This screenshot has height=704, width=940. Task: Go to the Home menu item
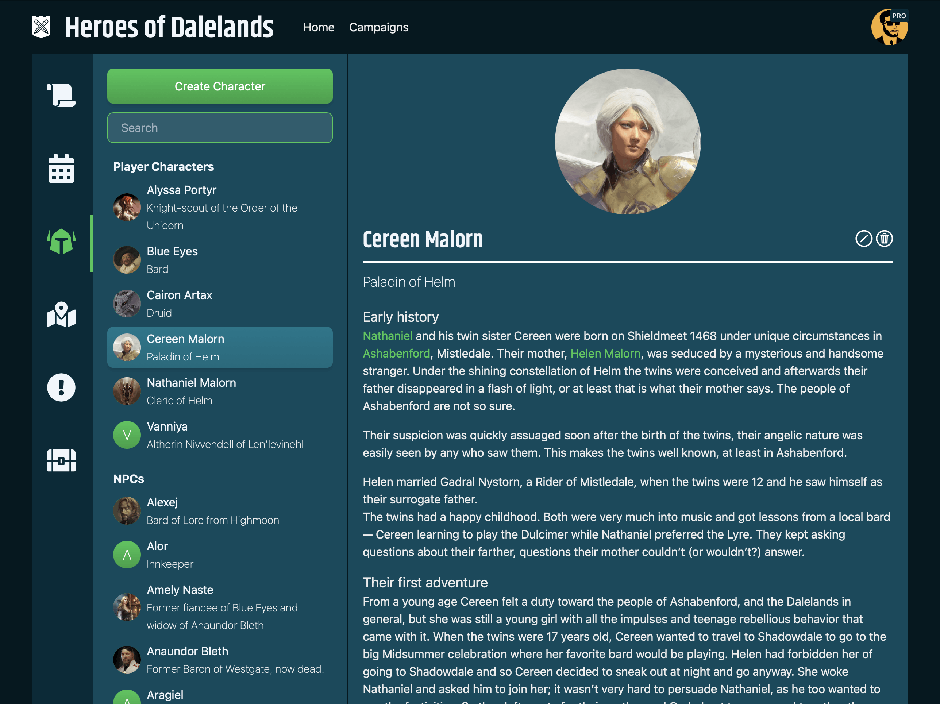[x=318, y=27]
